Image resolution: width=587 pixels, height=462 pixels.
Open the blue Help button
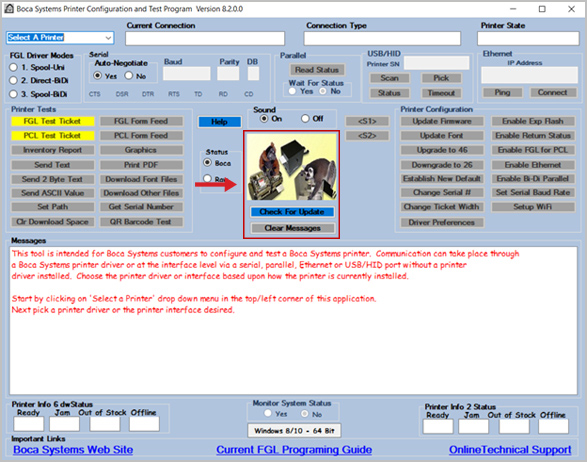coord(219,122)
